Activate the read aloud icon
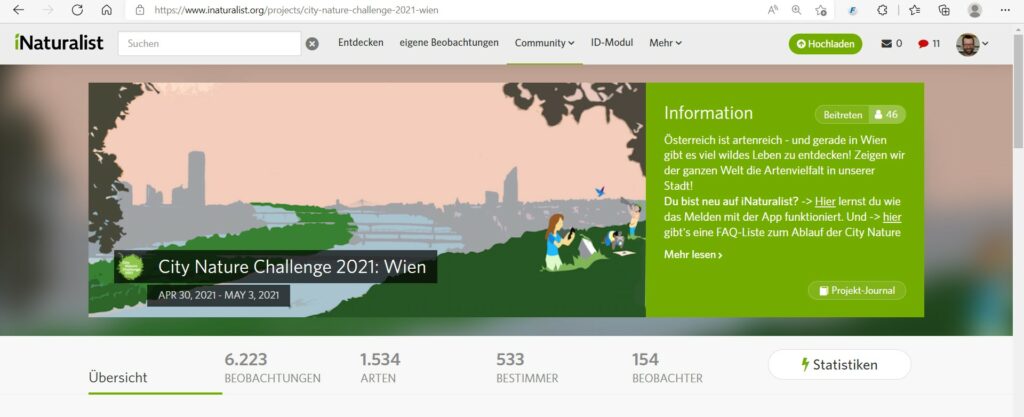This screenshot has height=417, width=1024. [773, 10]
